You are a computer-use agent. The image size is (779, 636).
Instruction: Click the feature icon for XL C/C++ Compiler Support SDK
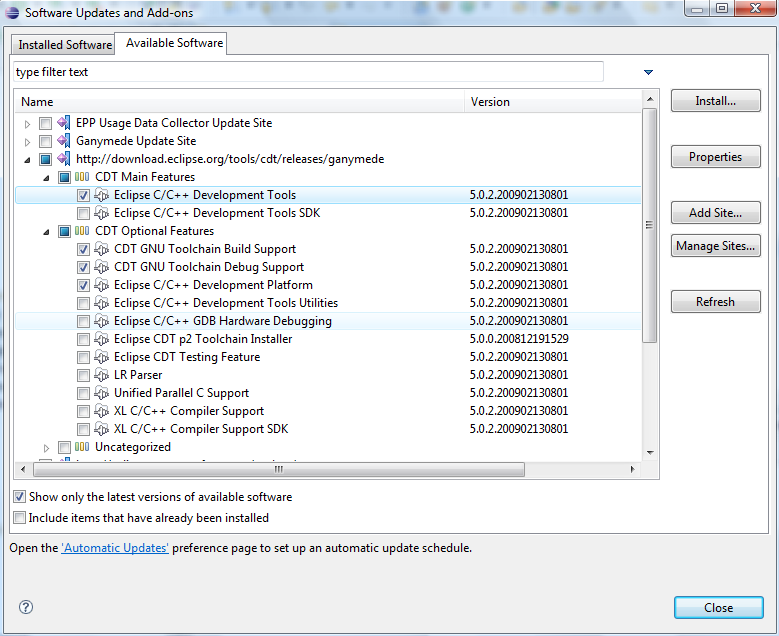tap(101, 429)
